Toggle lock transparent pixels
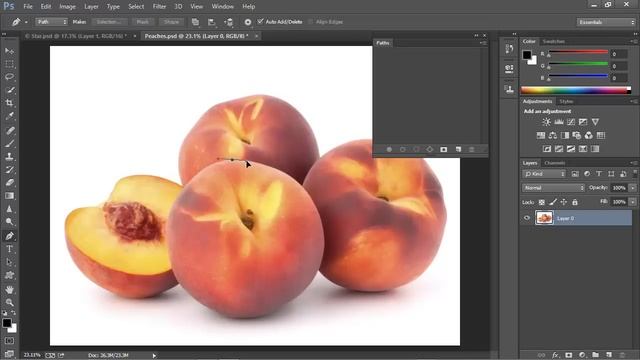 [x=542, y=202]
